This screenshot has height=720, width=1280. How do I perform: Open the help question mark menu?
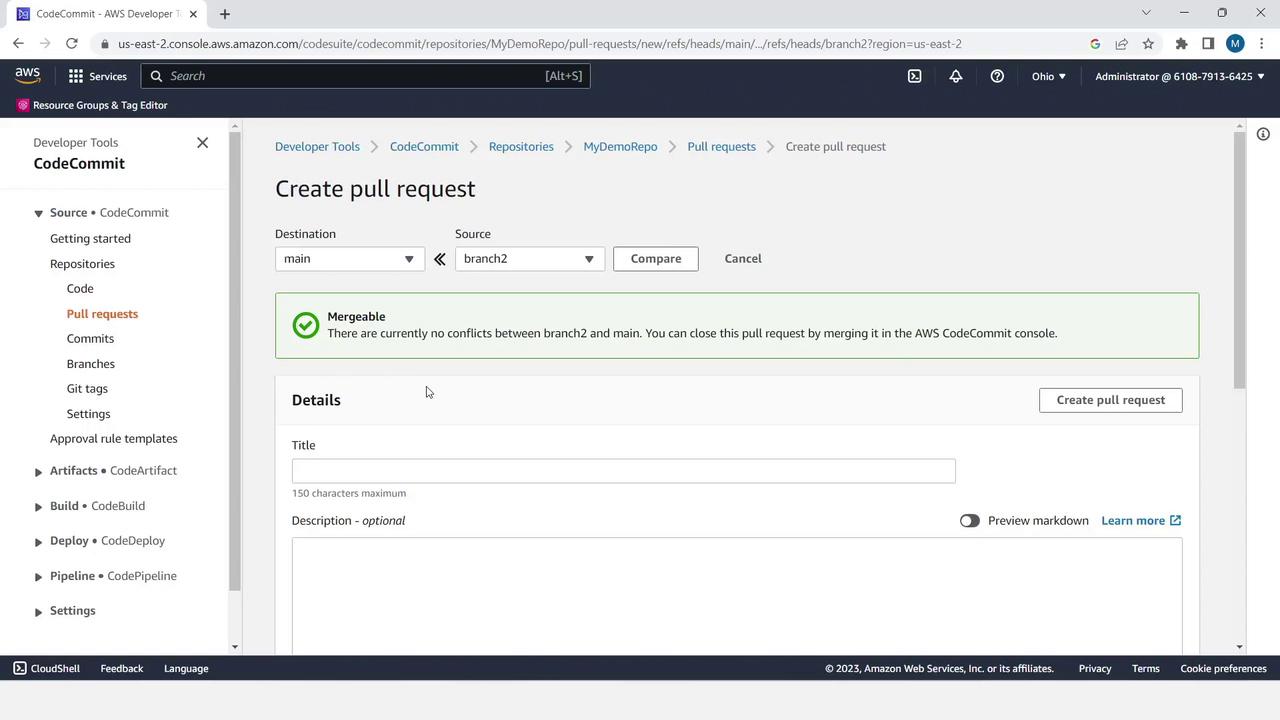(x=997, y=76)
